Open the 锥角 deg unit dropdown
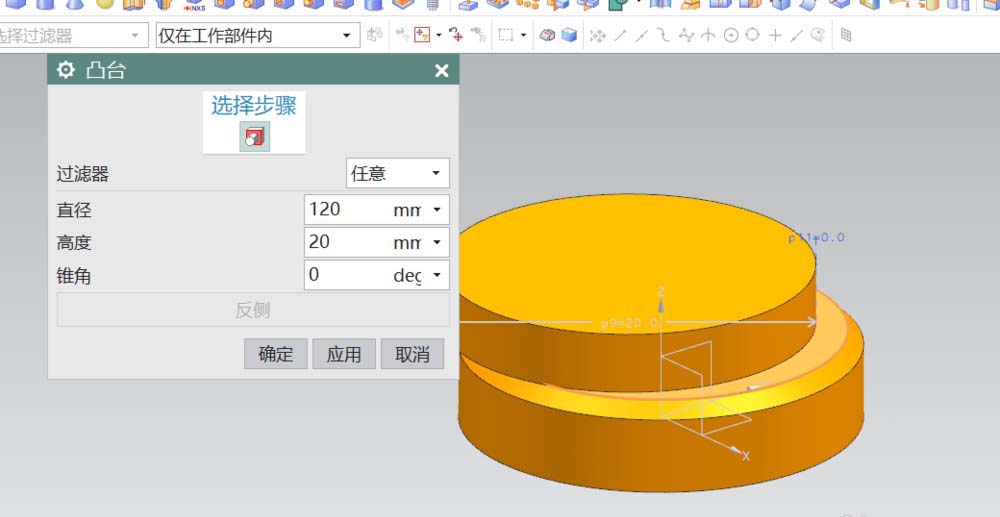 [436, 275]
